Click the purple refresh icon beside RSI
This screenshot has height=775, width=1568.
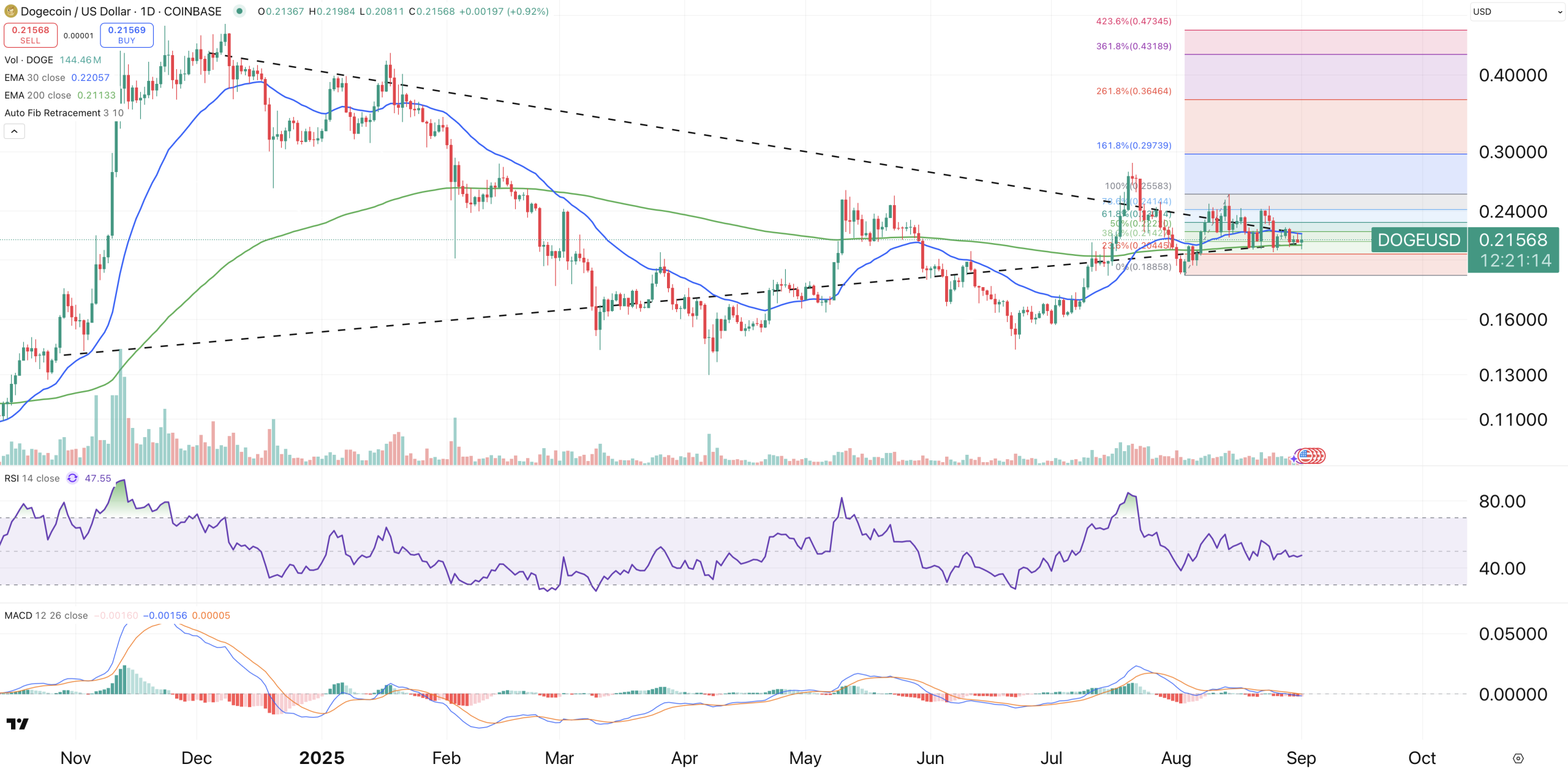[72, 478]
